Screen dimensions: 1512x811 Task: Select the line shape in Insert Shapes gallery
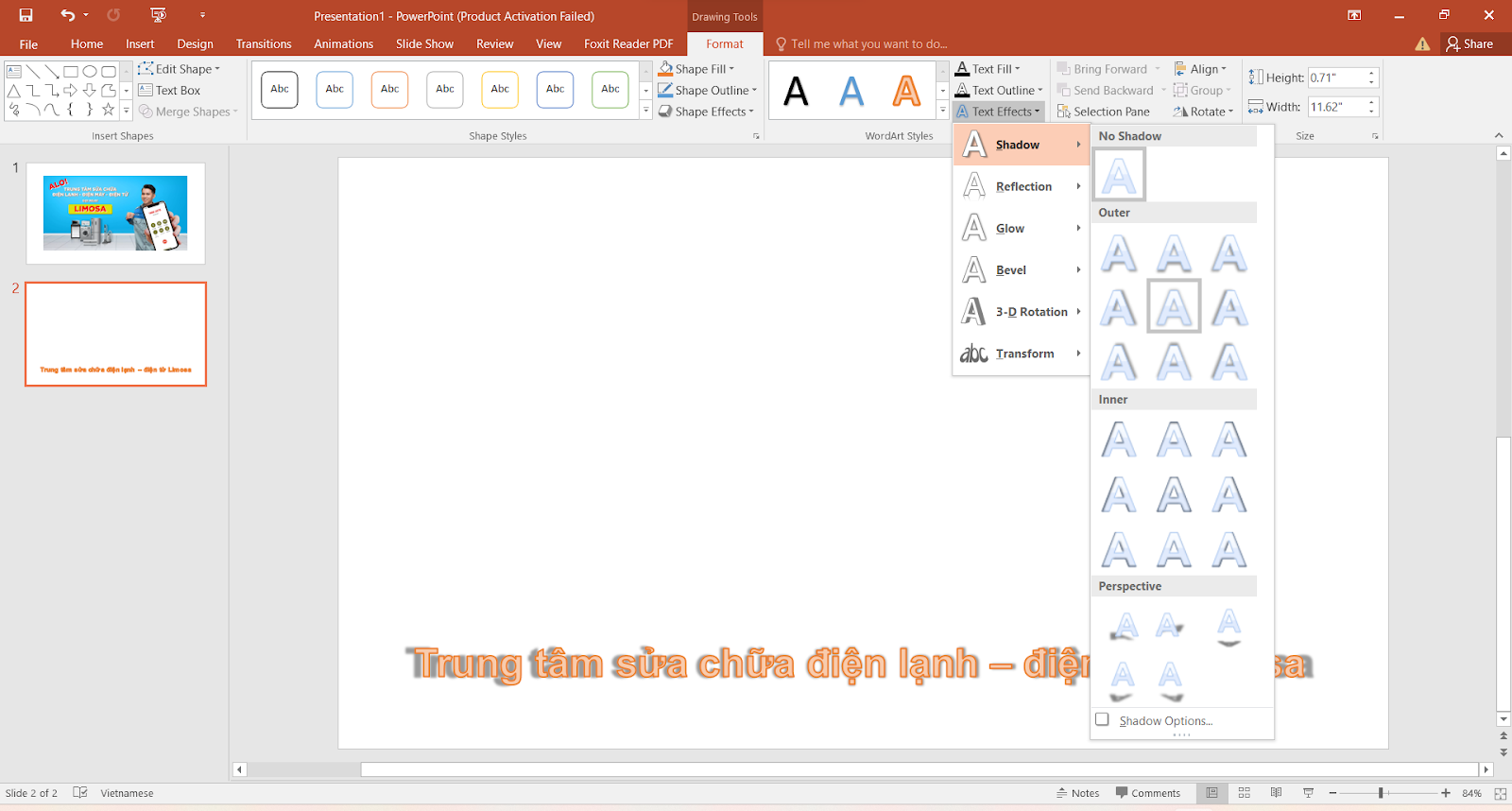click(x=33, y=71)
